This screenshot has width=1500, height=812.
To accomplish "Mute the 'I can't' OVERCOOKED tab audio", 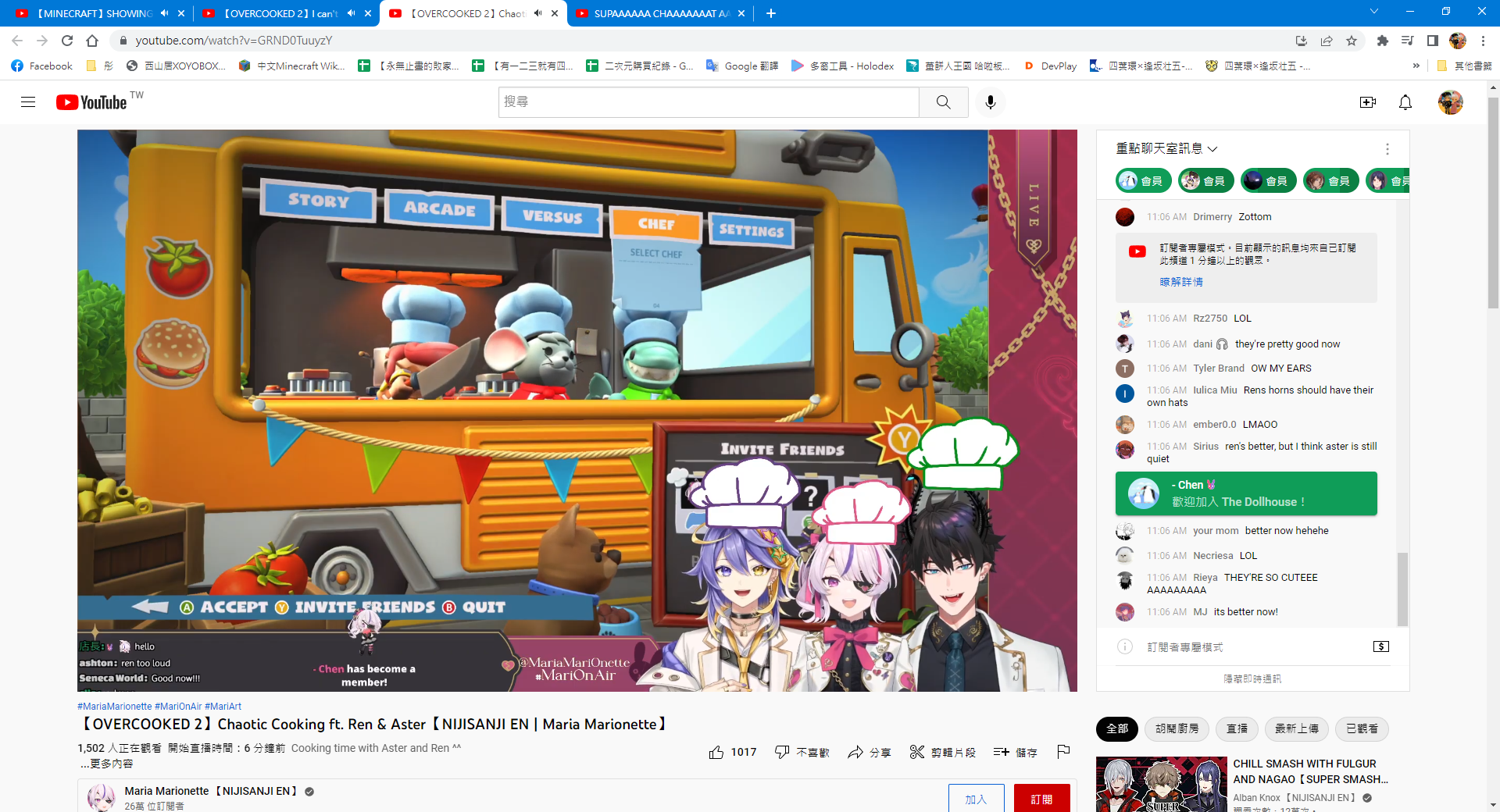I will 351,13.
